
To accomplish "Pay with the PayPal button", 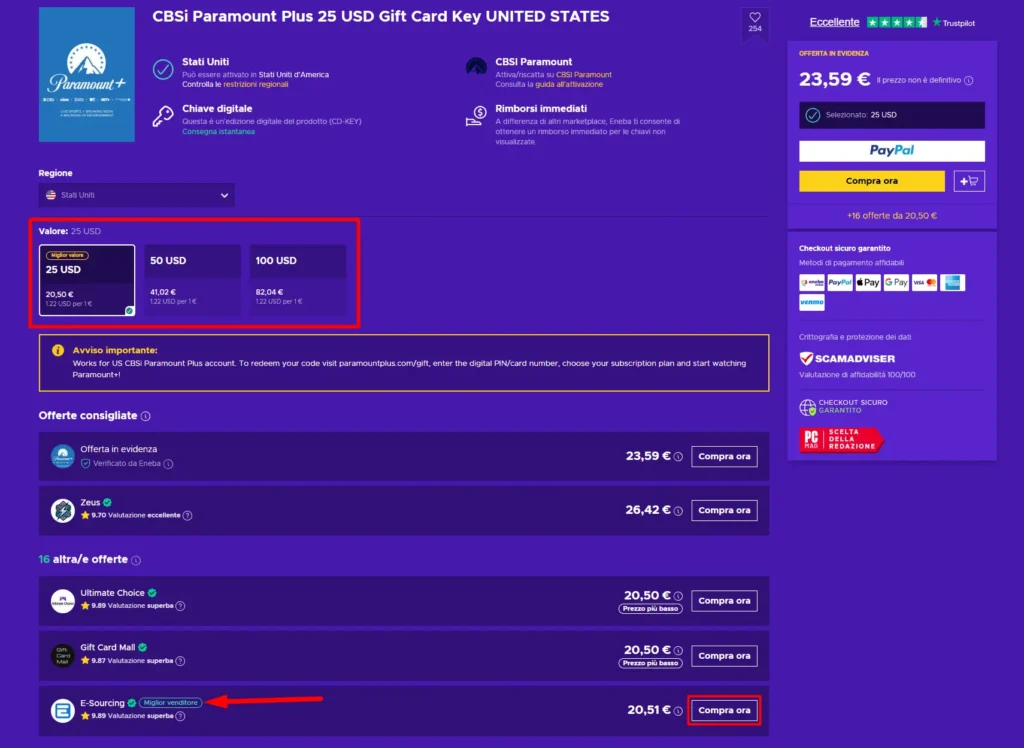I will [891, 151].
